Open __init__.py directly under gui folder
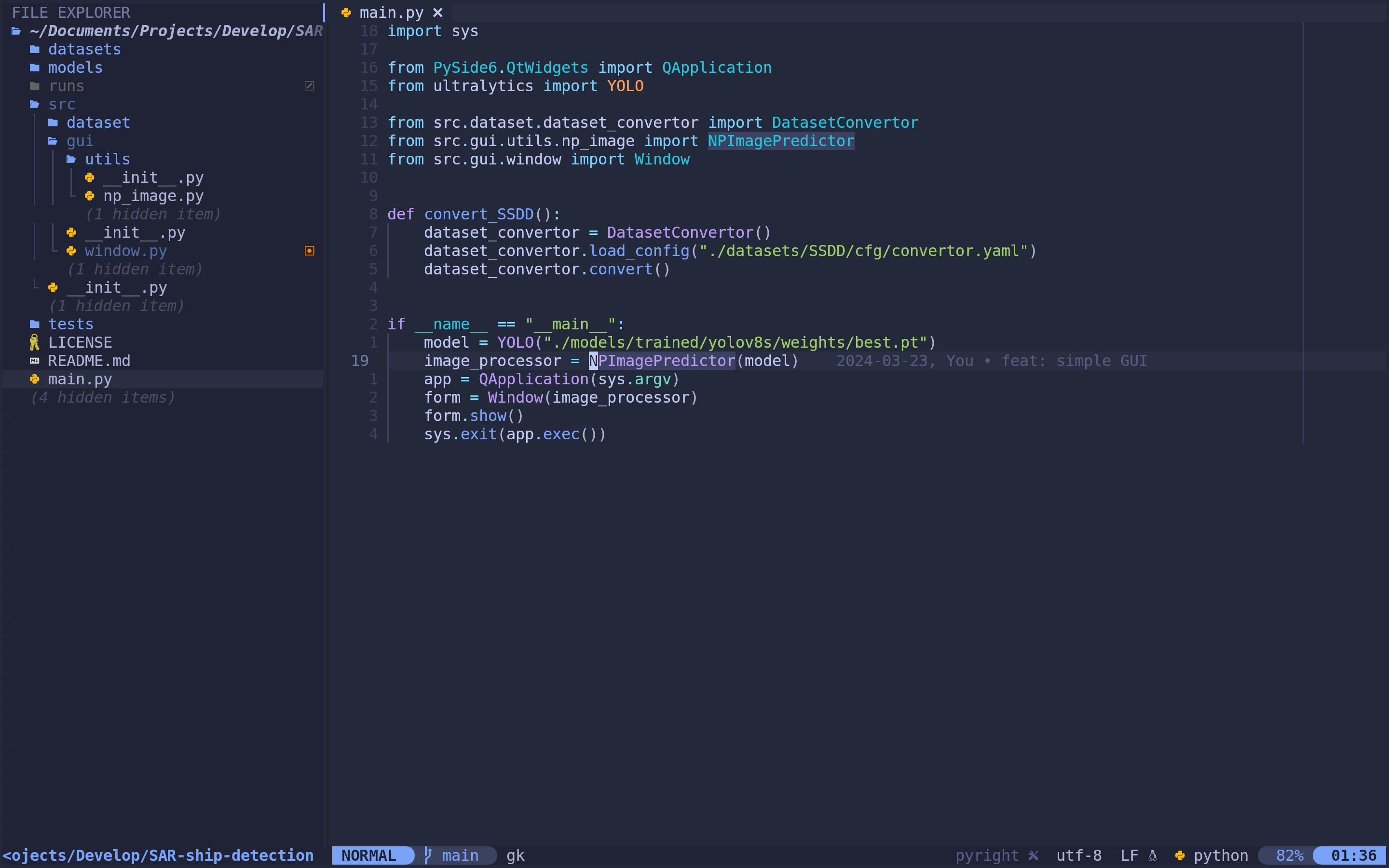Image resolution: width=1389 pixels, height=868 pixels. (135, 233)
